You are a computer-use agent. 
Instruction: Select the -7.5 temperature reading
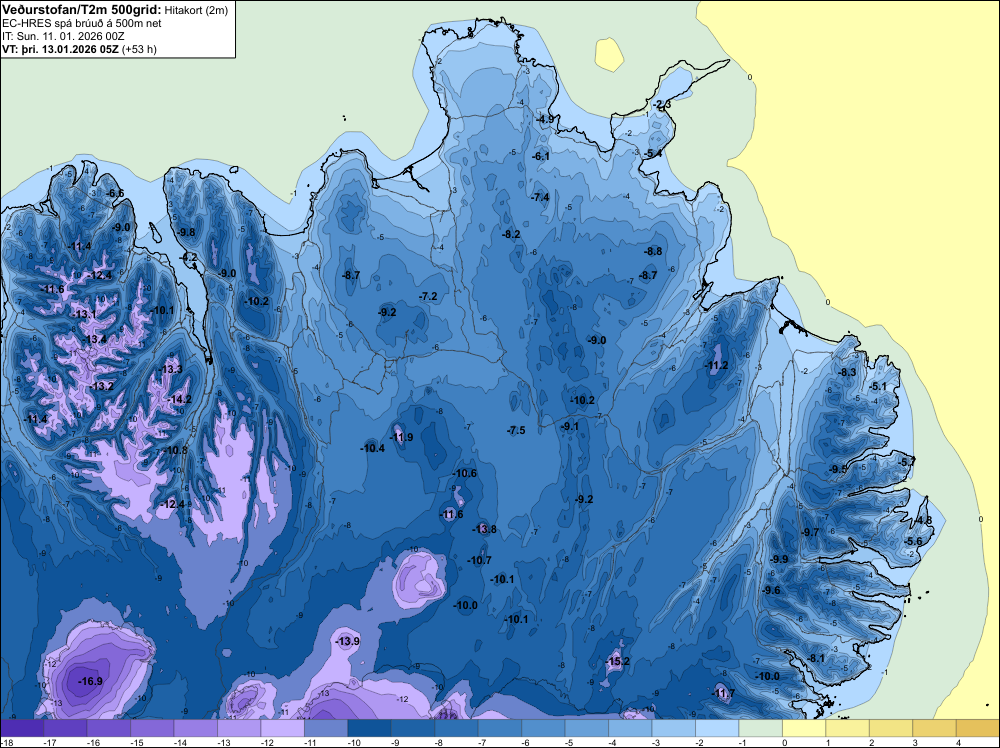point(516,430)
